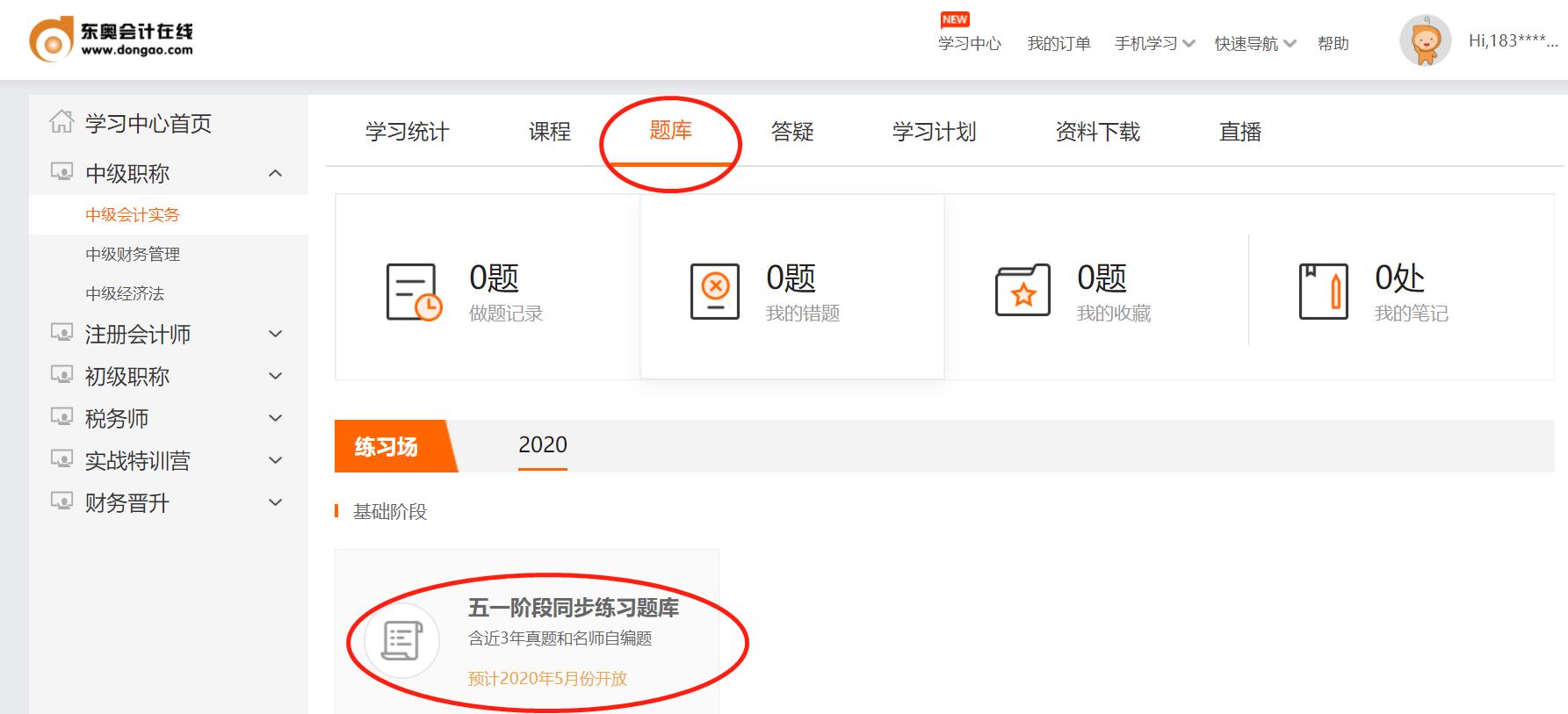Click the course icon beside 注册会计师
Image resolution: width=1568 pixels, height=714 pixels.
(x=61, y=333)
